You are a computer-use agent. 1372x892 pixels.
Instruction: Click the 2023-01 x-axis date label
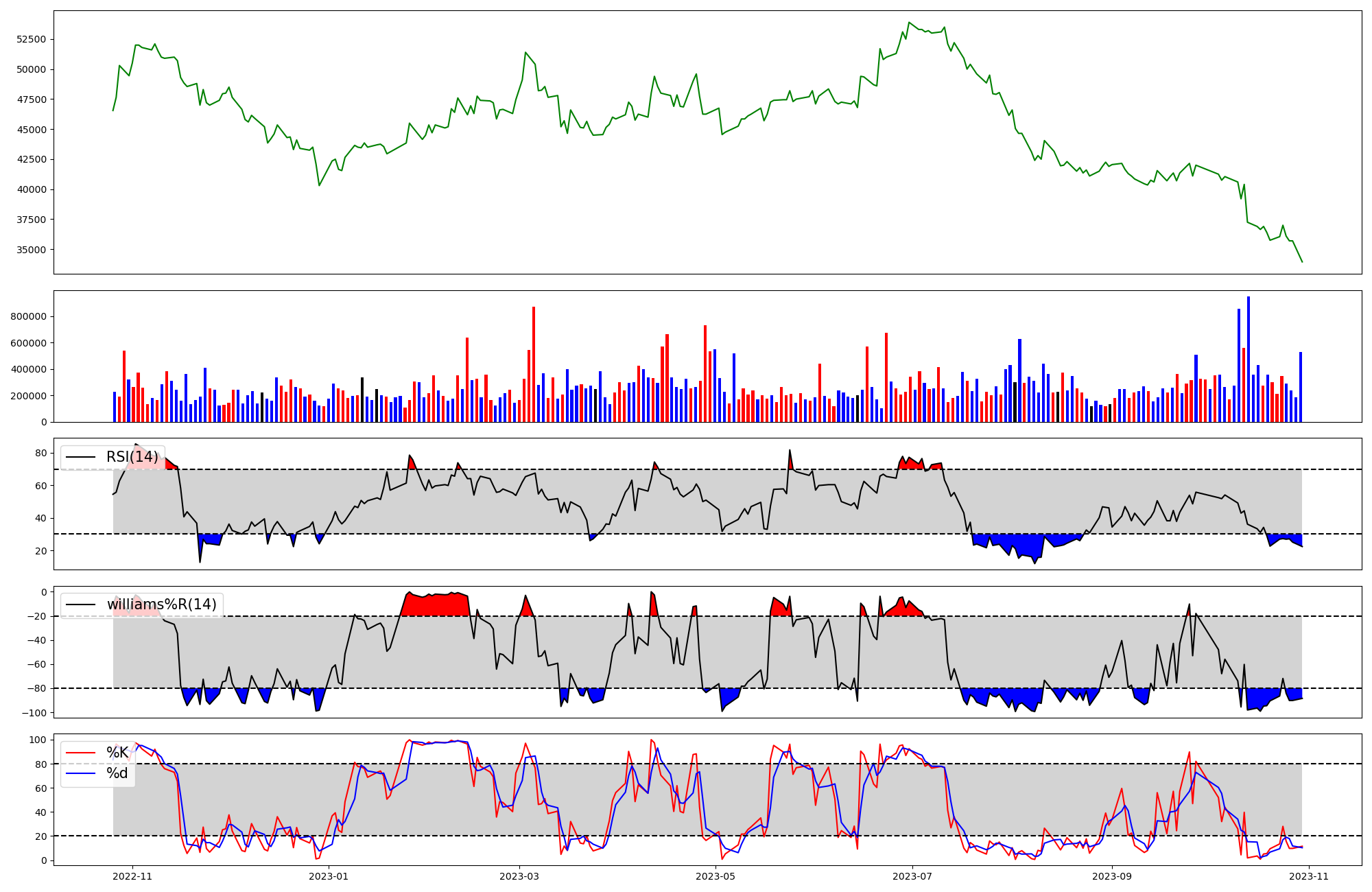(329, 876)
